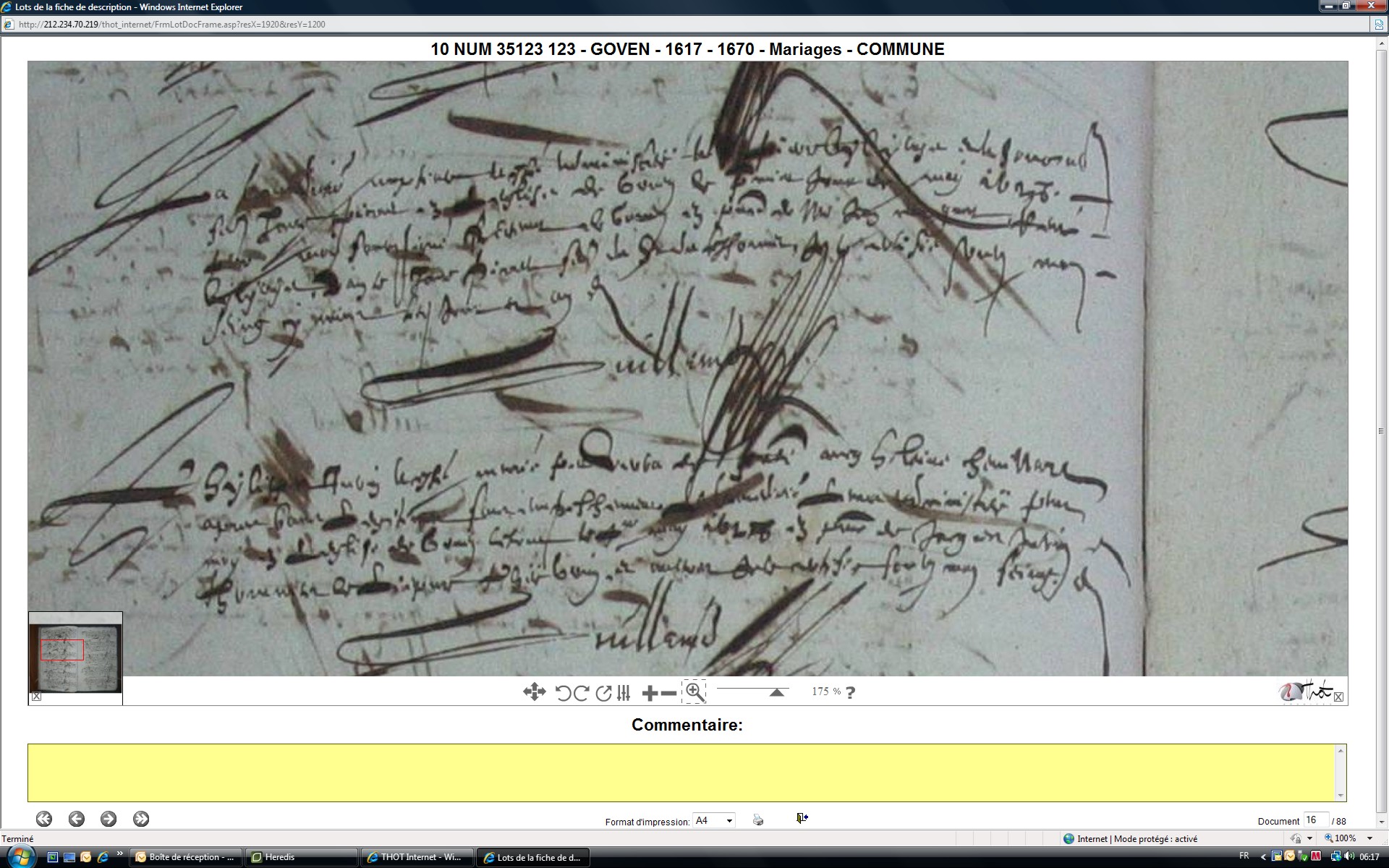The image size is (1389, 868).
Task: Open image adjustment sliders icon
Action: click(624, 693)
